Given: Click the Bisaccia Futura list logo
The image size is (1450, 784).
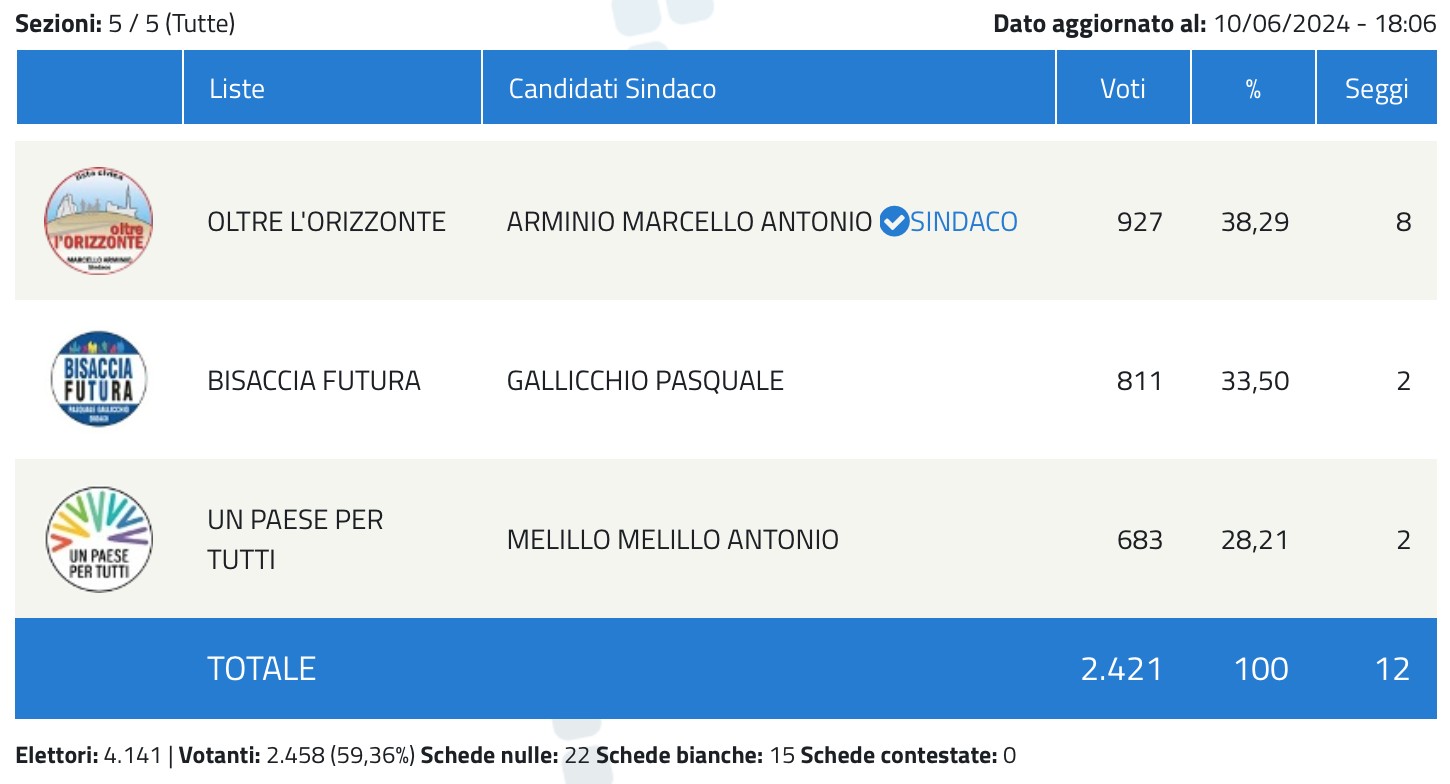Looking at the screenshot, I should [98, 381].
